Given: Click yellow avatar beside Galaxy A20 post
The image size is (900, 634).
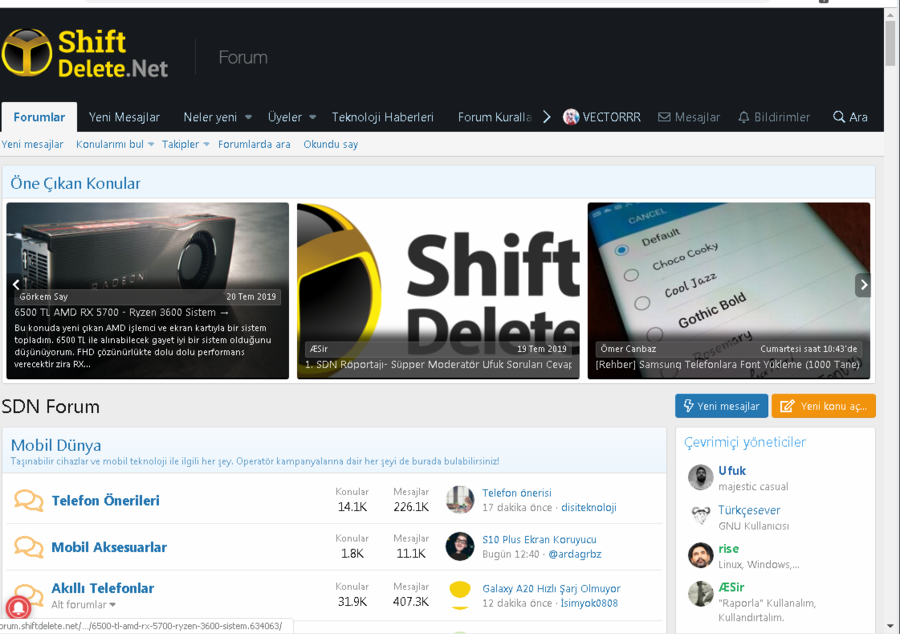Looking at the screenshot, I should [x=460, y=594].
